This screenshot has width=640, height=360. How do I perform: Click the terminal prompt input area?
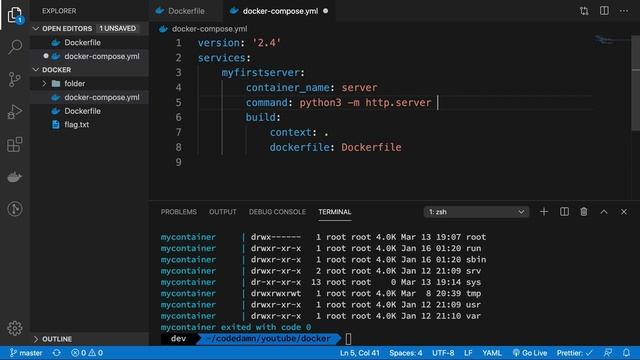(348, 339)
